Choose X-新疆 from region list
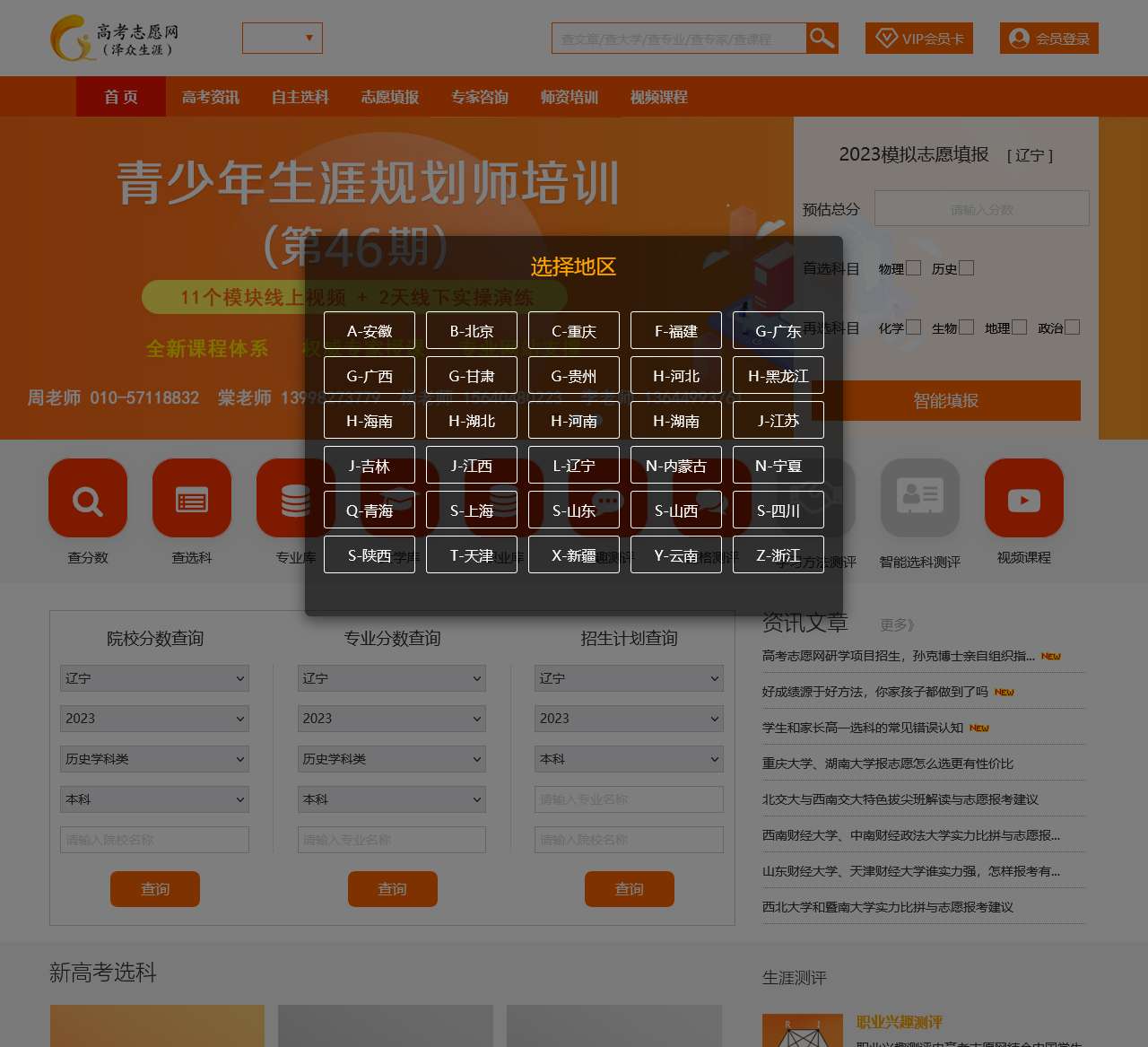 pos(574,554)
